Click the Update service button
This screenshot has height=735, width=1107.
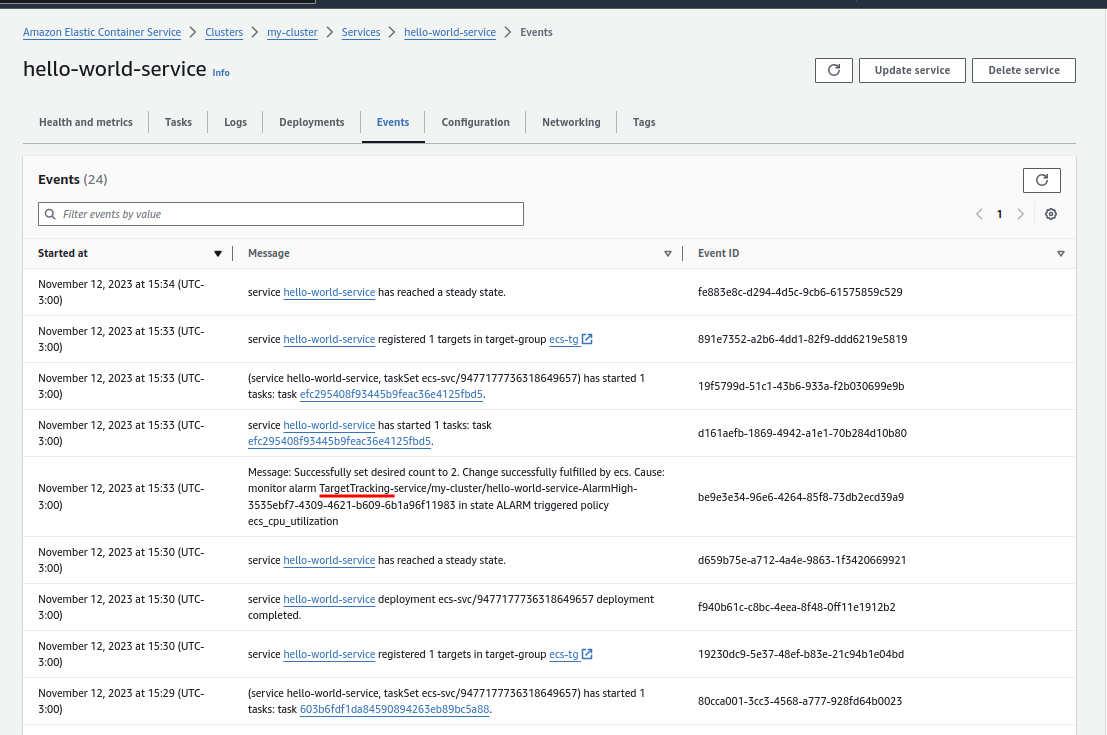tap(912, 70)
